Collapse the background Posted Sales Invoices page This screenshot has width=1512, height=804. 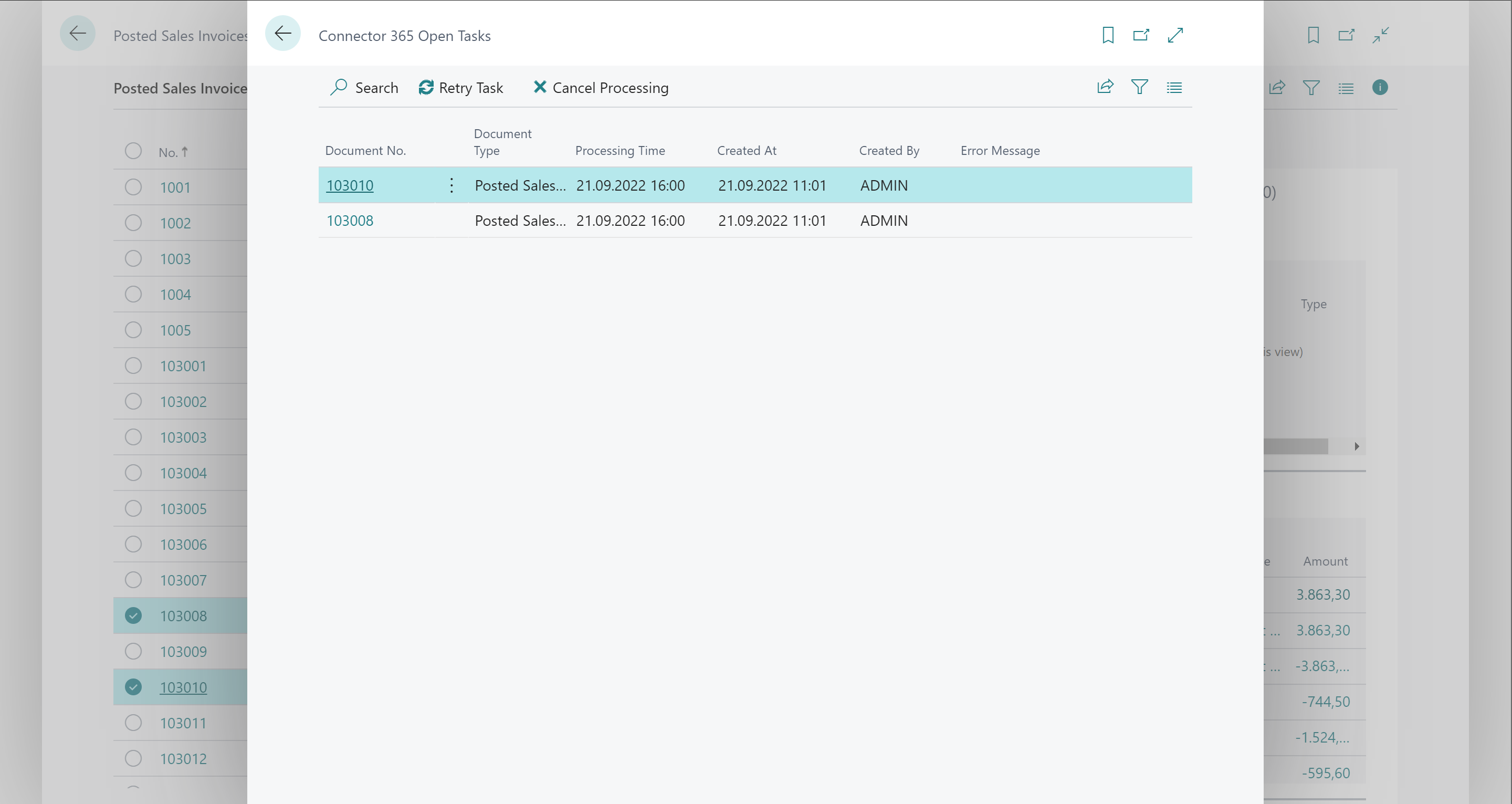pyautogui.click(x=1381, y=35)
